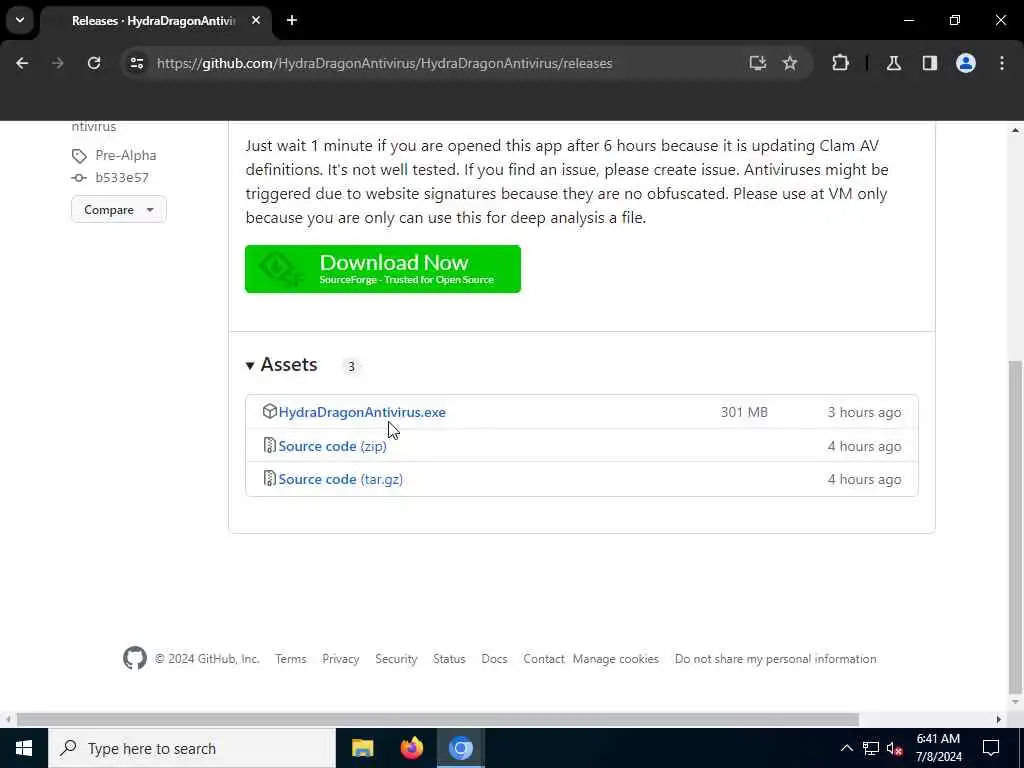Click zip file icon beside Source code (zip)
This screenshot has height=768, width=1024.
point(269,445)
